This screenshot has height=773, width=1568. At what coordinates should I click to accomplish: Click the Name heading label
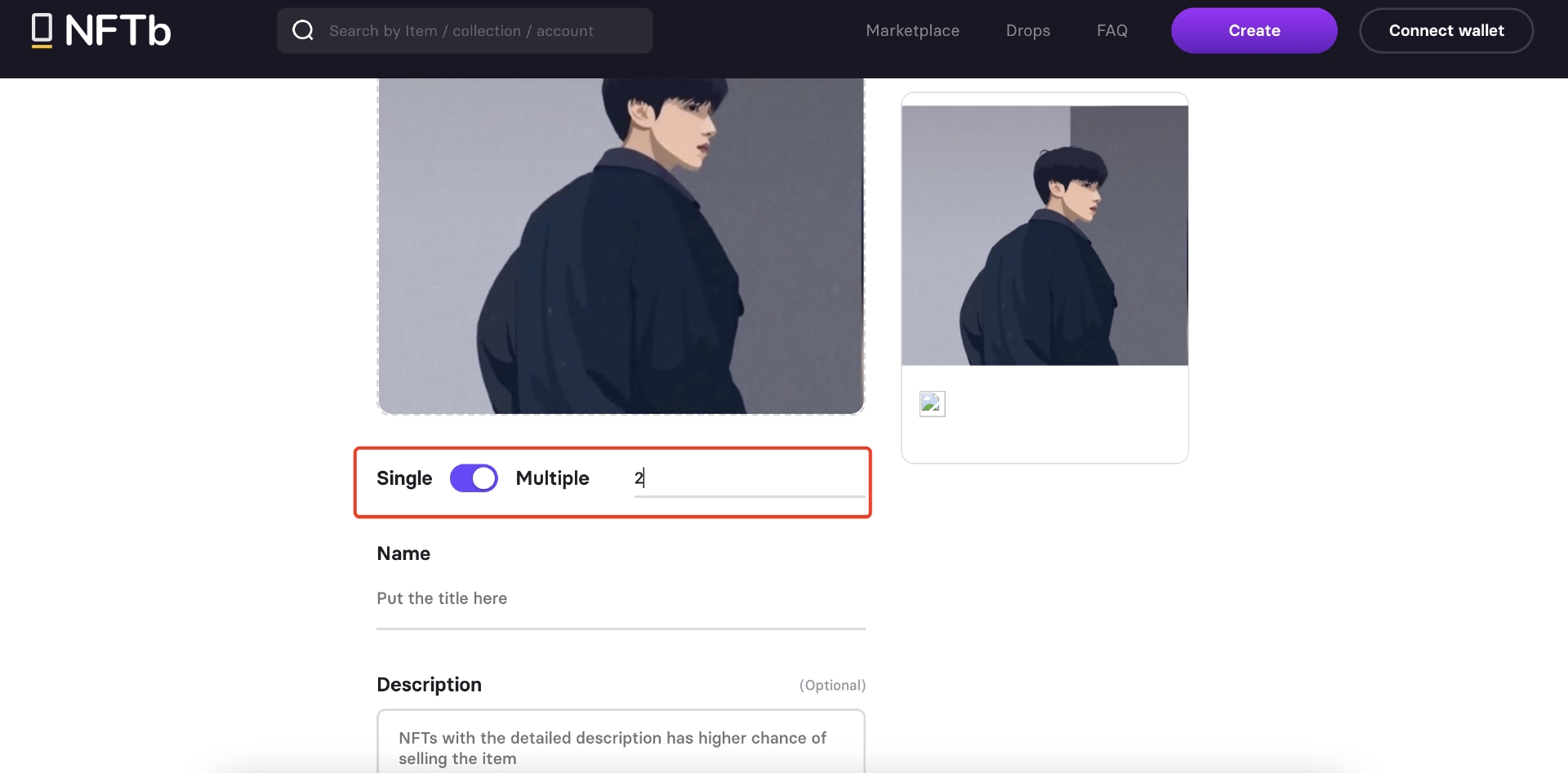click(x=403, y=553)
